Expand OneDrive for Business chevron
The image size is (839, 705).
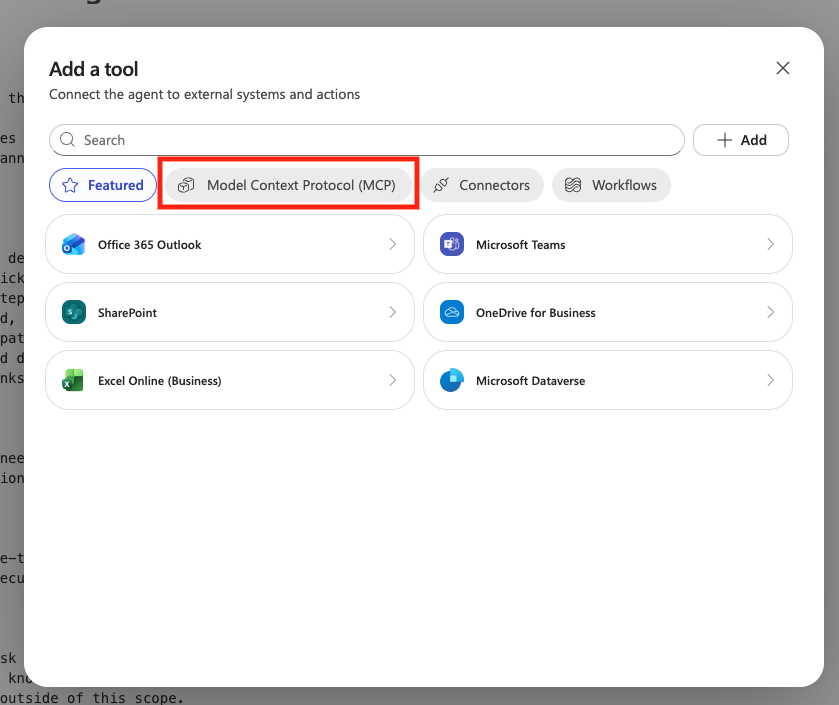coord(771,312)
